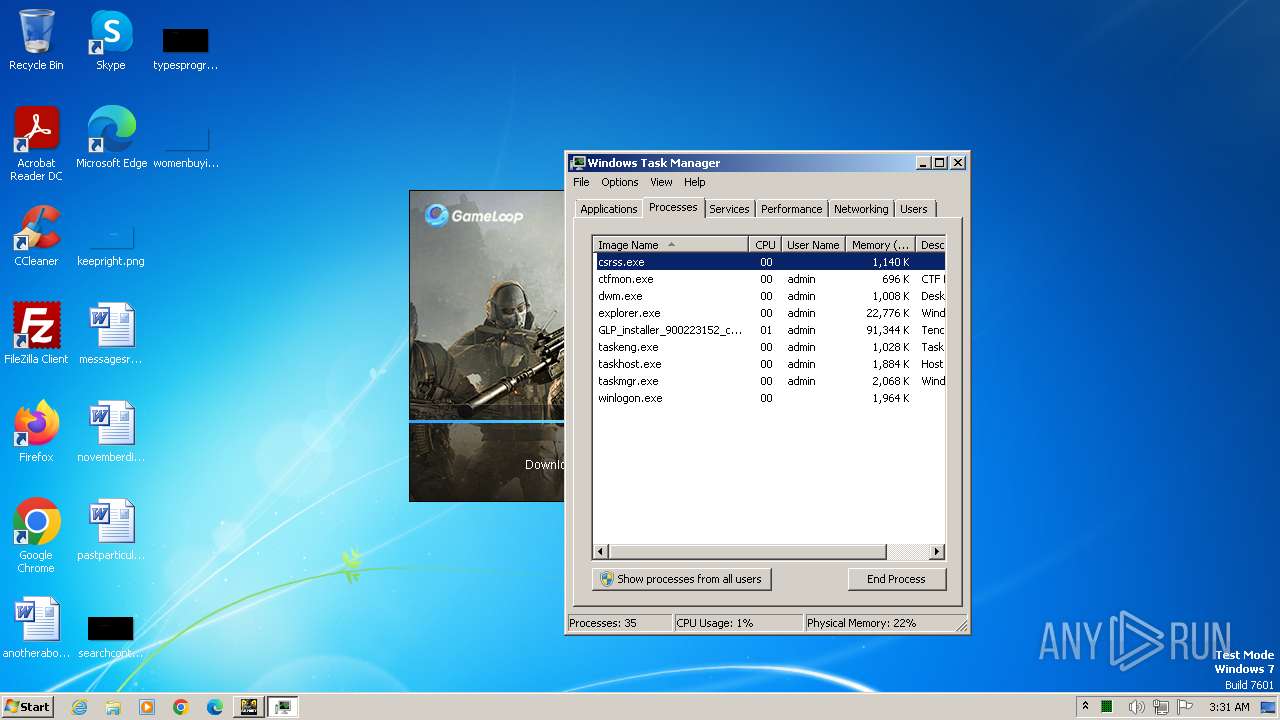
Task: Click Task Manager taskbar button
Action: 283,707
